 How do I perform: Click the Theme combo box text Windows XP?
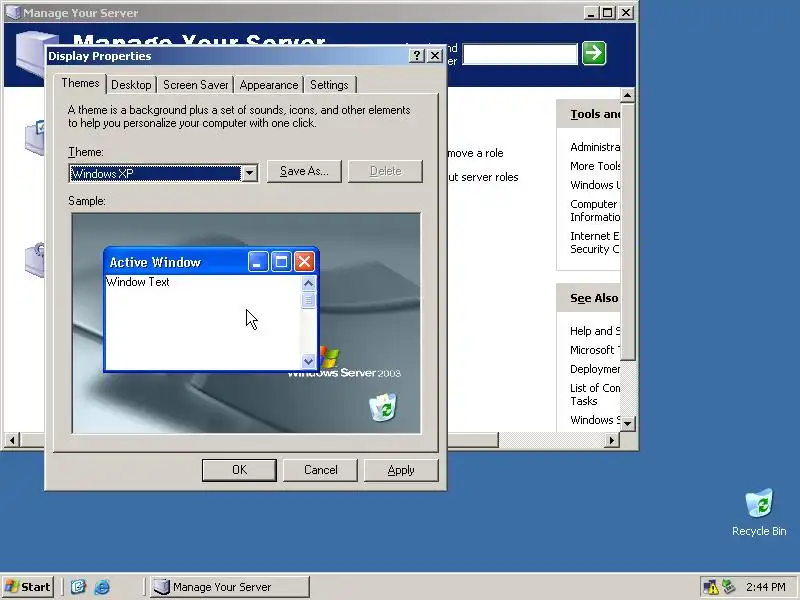coord(103,174)
